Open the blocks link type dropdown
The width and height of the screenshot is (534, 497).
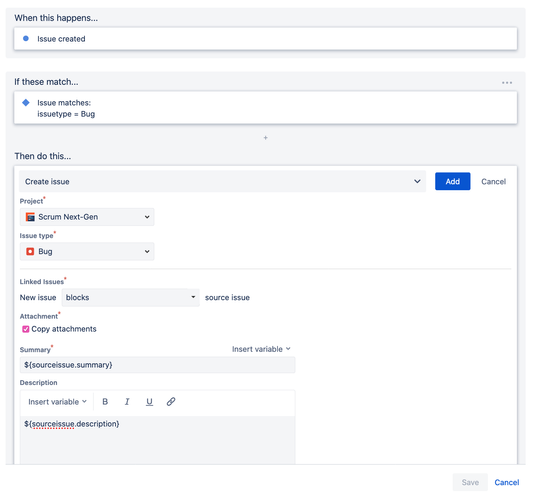(130, 297)
